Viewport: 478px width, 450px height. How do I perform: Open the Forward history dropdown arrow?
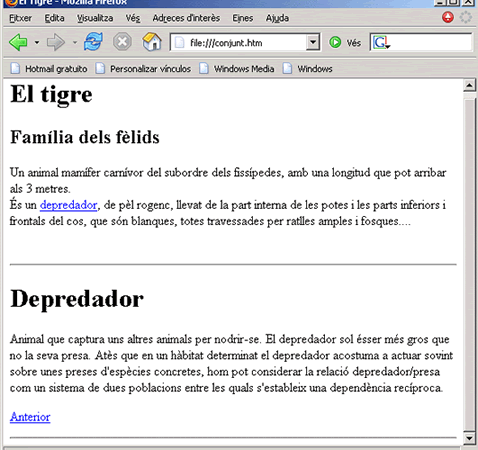(x=75, y=42)
